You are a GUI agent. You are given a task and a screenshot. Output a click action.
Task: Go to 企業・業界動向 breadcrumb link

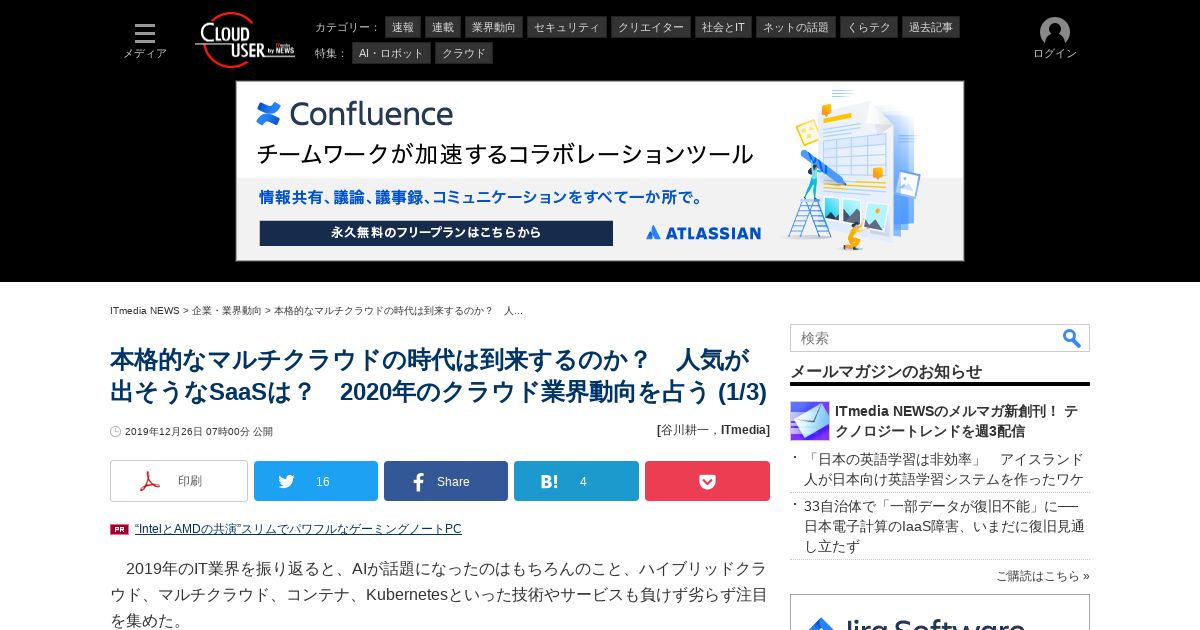(227, 311)
